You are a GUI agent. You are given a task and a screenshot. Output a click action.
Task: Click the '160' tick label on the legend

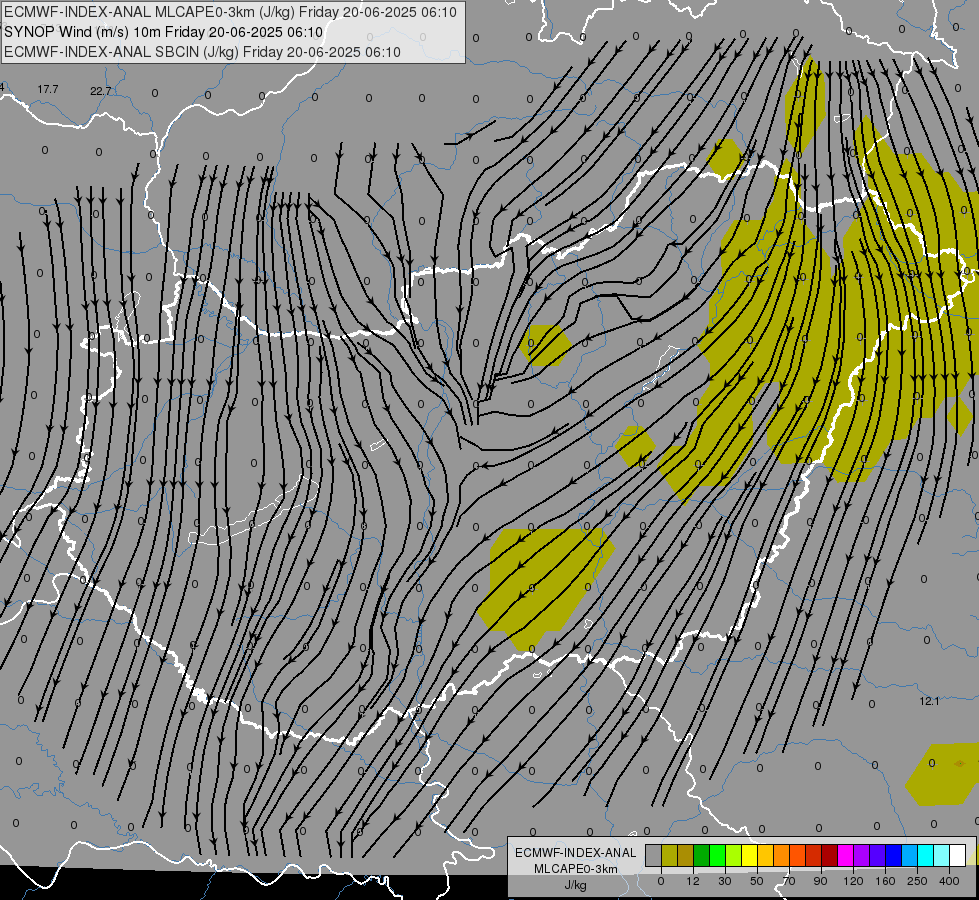pos(885,881)
